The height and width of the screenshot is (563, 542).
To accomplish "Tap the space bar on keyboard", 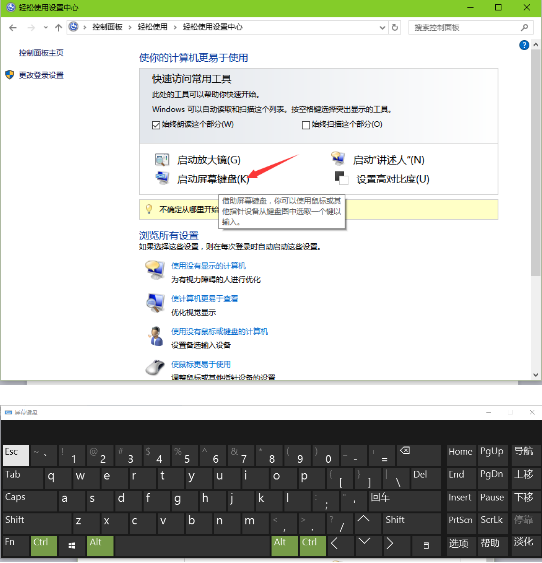I will [x=192, y=545].
